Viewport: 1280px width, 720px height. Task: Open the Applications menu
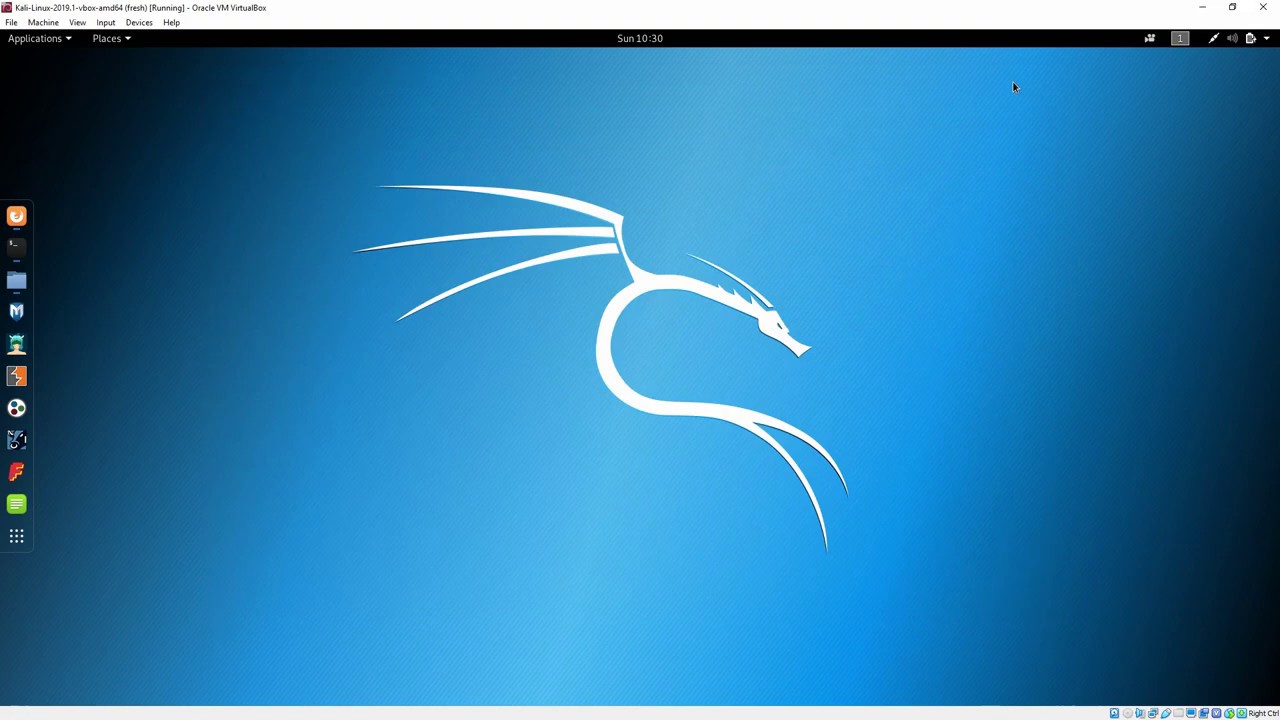click(39, 38)
